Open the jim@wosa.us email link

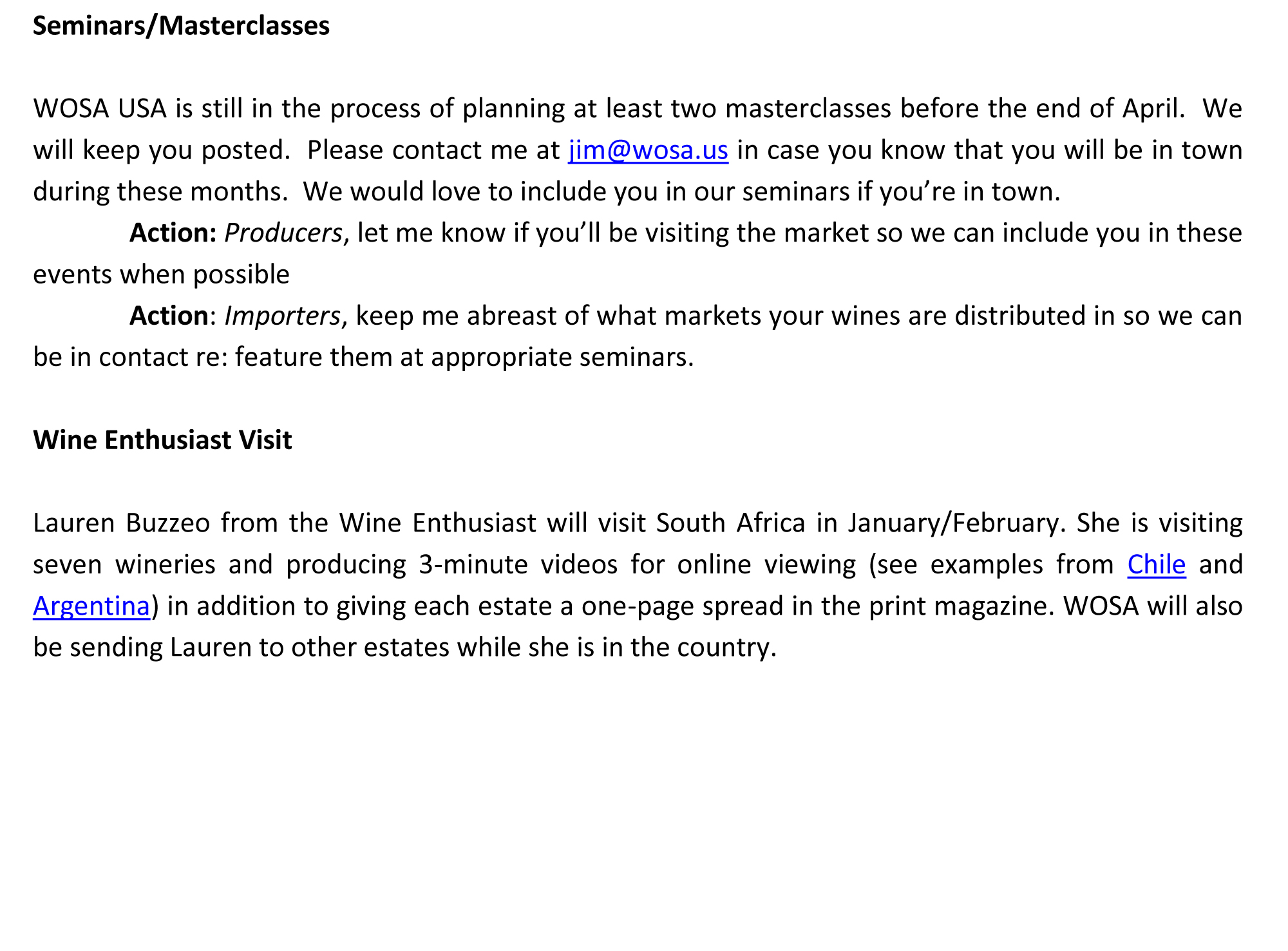[x=648, y=150]
